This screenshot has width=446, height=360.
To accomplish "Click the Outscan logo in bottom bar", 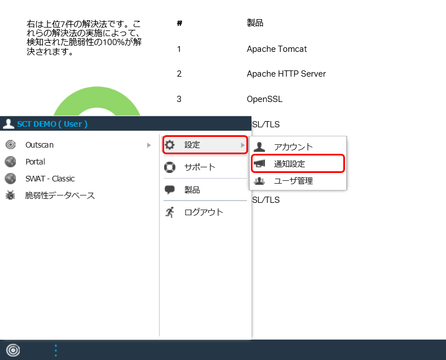I will click(13, 350).
